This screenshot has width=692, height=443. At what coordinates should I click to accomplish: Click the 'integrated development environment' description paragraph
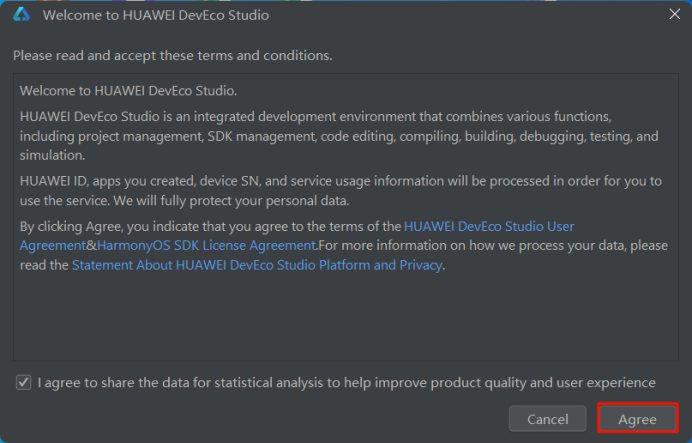click(x=339, y=136)
